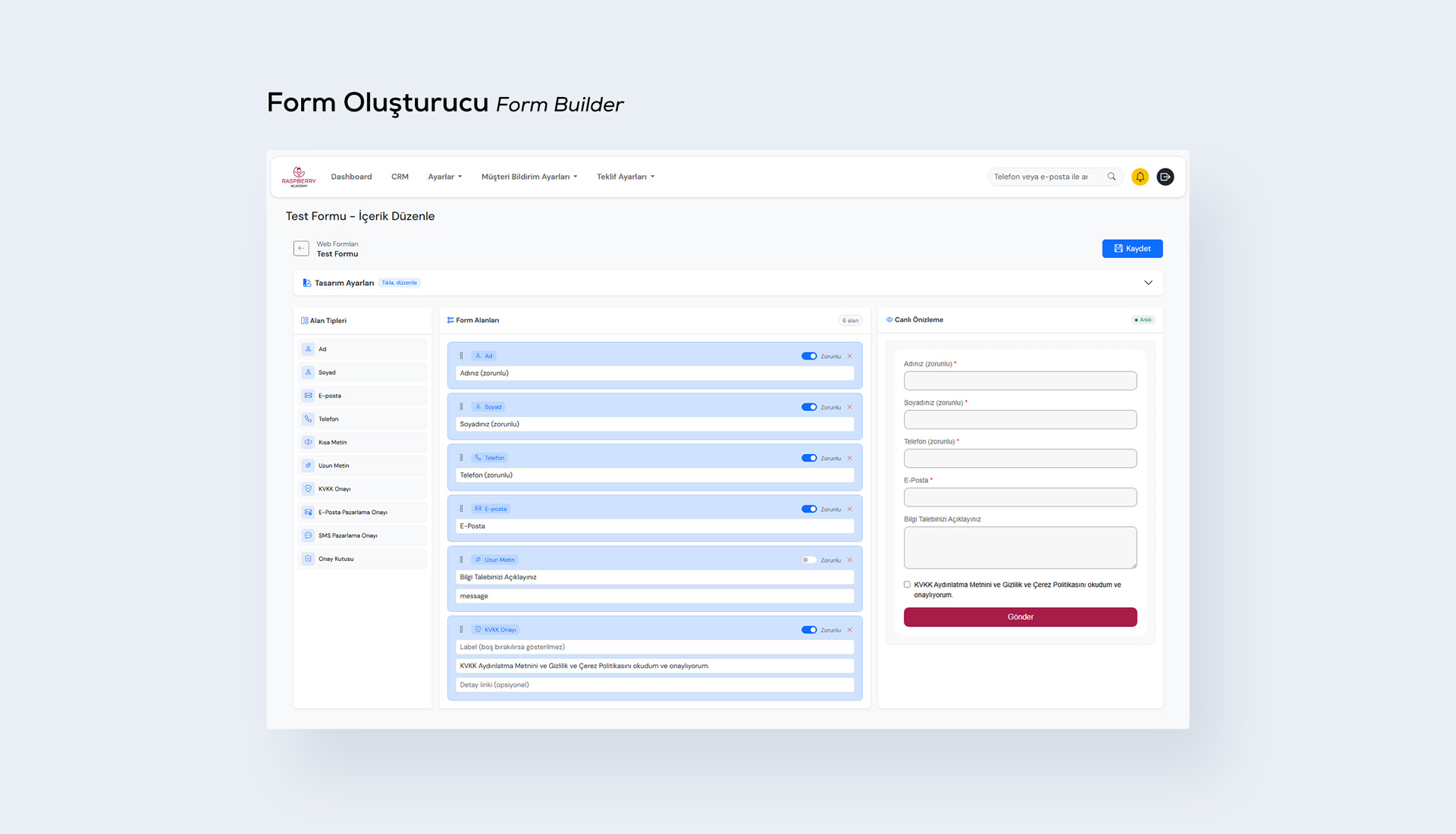Click the Gönder button in the preview

pos(1020,617)
